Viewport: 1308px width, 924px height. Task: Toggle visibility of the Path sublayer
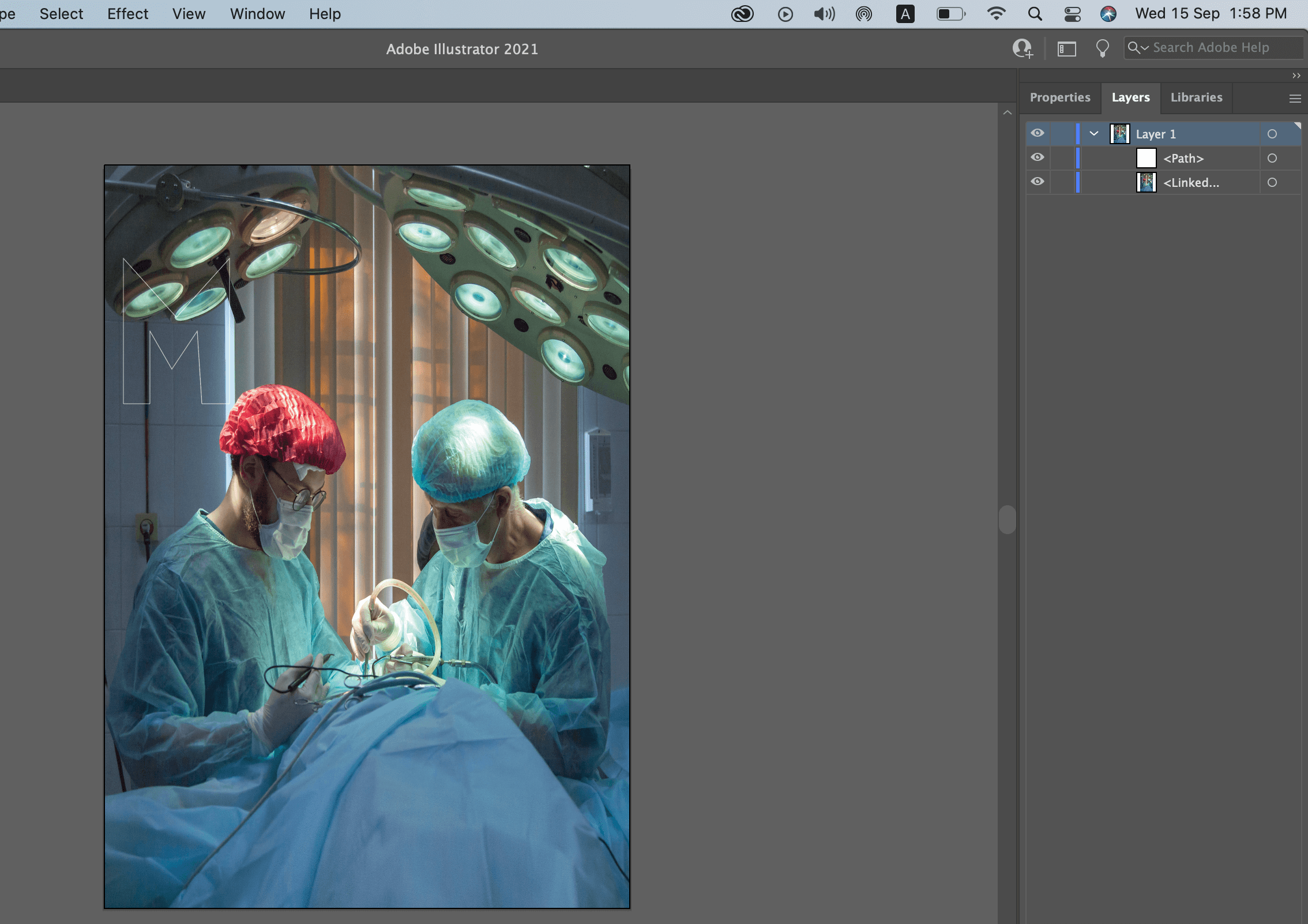tap(1038, 158)
